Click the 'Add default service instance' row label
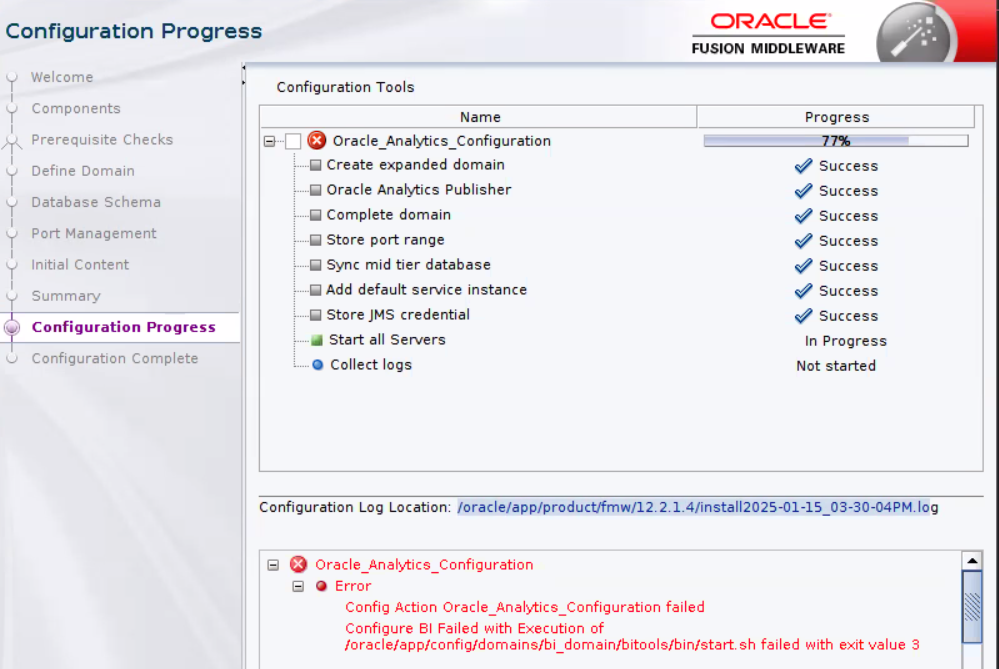 click(426, 290)
